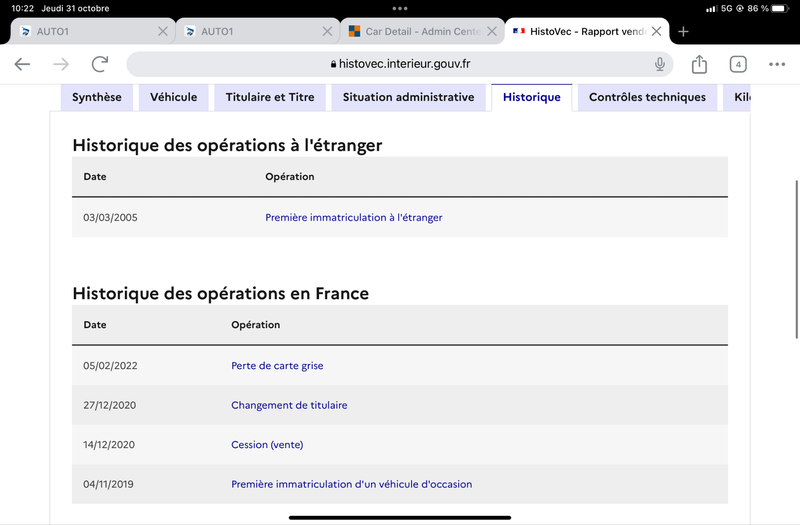Viewport: 800px width, 525px height.
Task: Open the Situation administrative tab
Action: [x=408, y=97]
